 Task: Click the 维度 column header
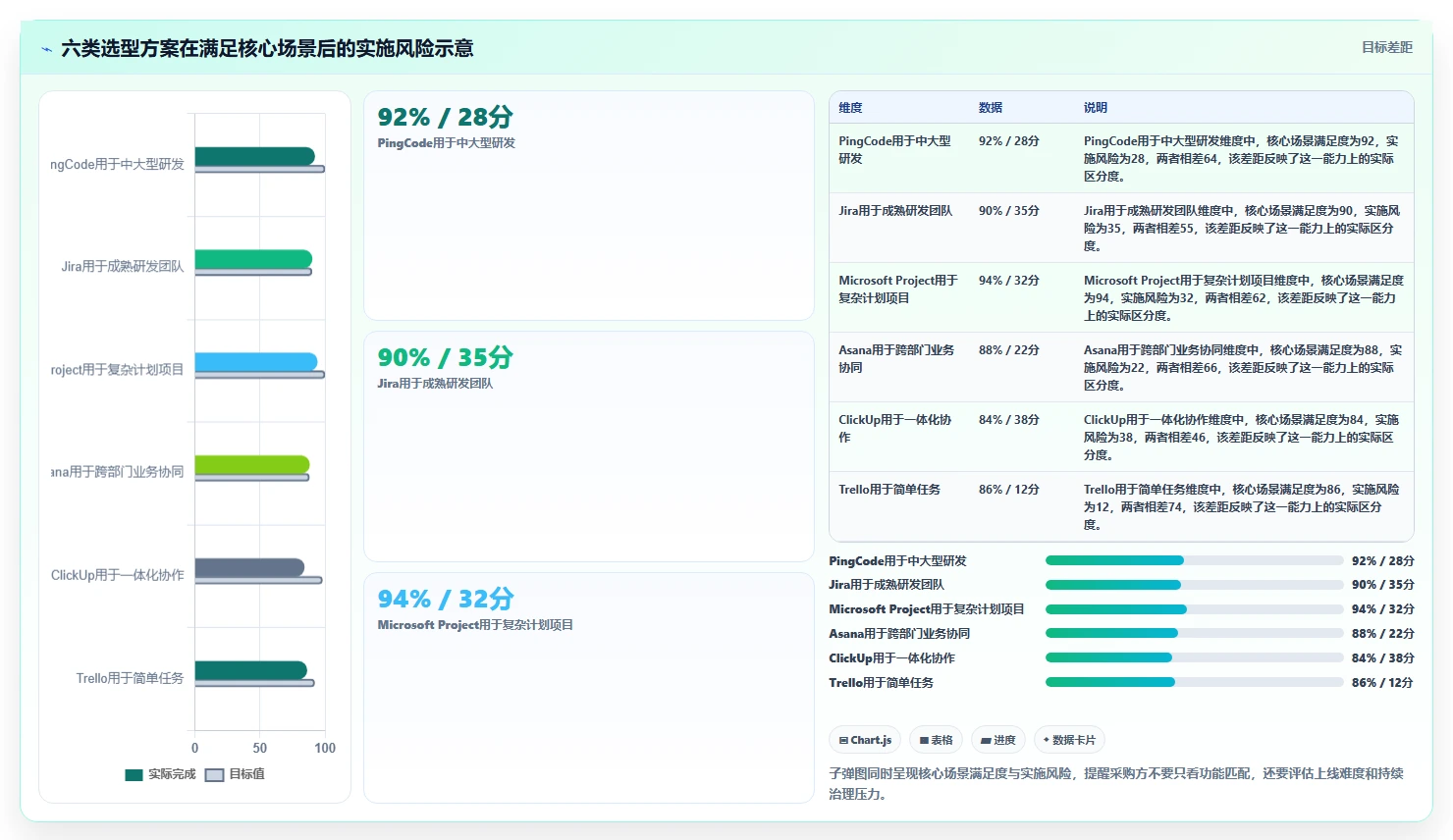coord(850,108)
